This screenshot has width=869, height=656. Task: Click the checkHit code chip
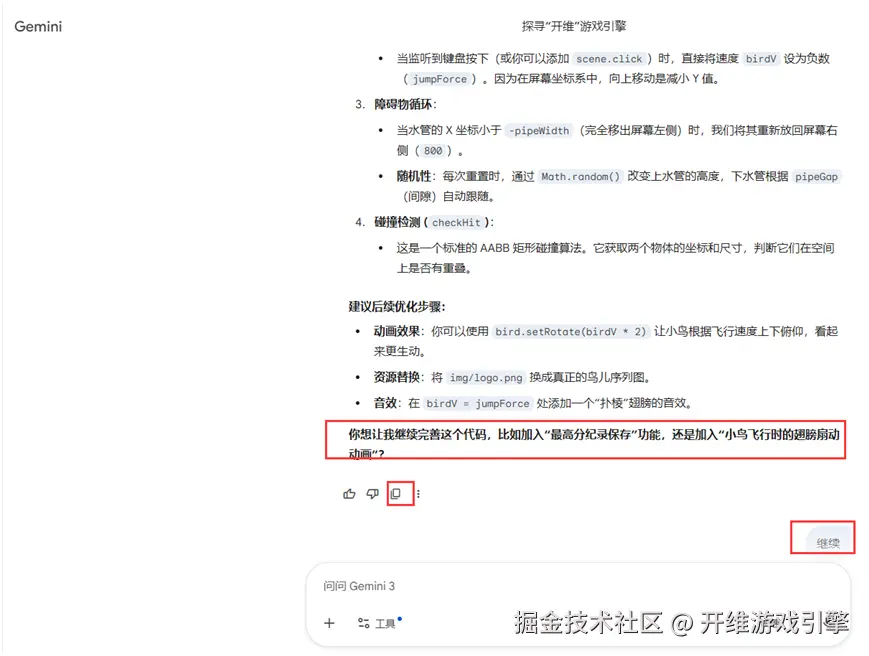pyautogui.click(x=456, y=222)
